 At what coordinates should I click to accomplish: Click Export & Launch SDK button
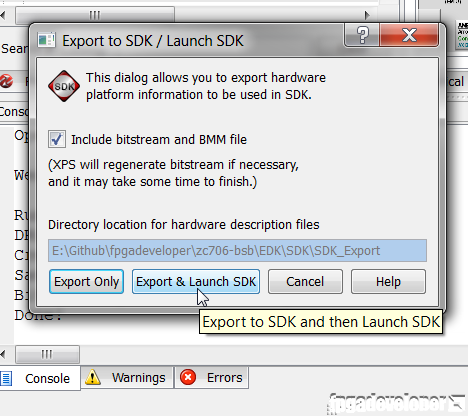(x=196, y=282)
